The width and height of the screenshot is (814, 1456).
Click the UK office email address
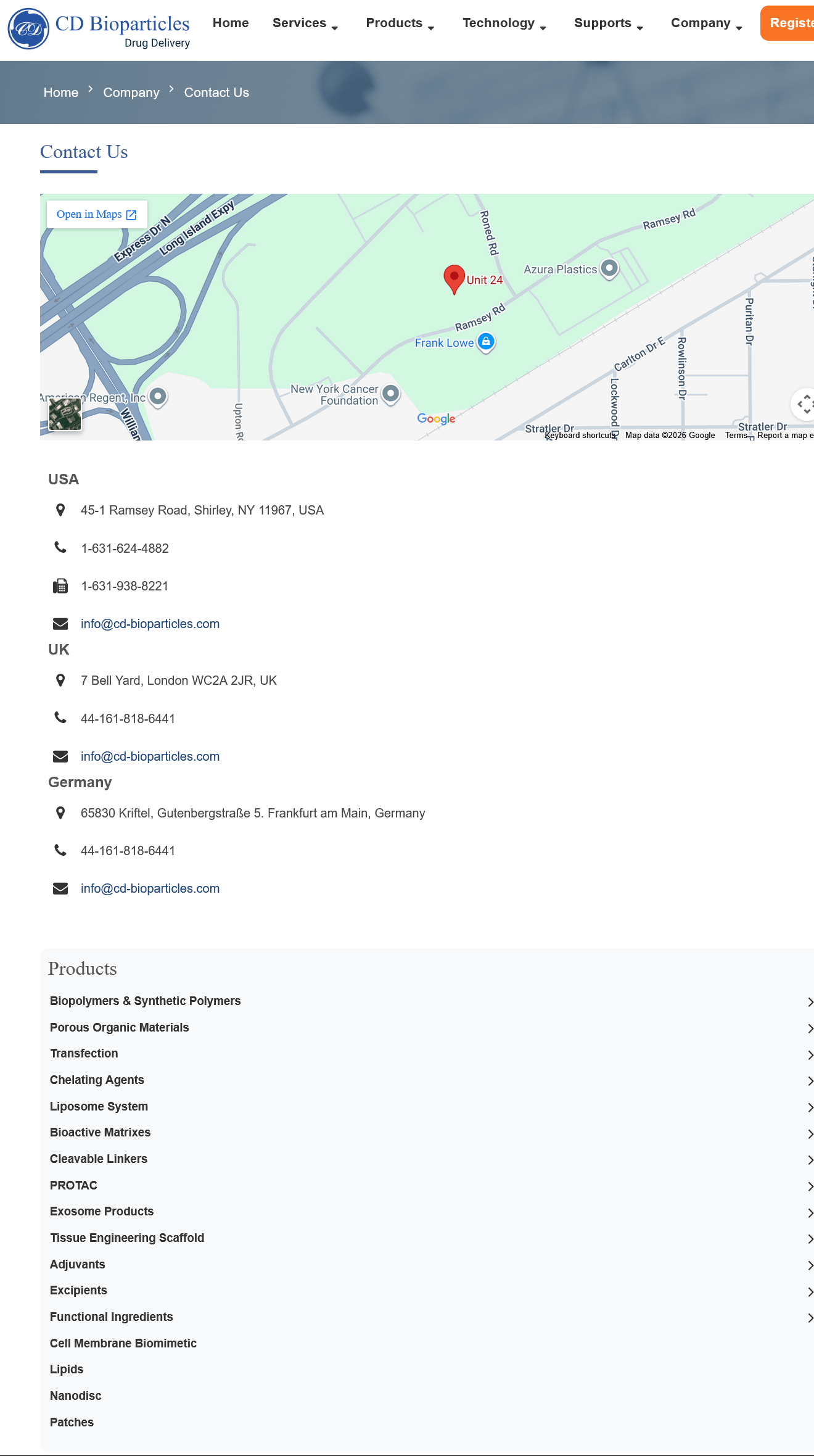pos(150,756)
